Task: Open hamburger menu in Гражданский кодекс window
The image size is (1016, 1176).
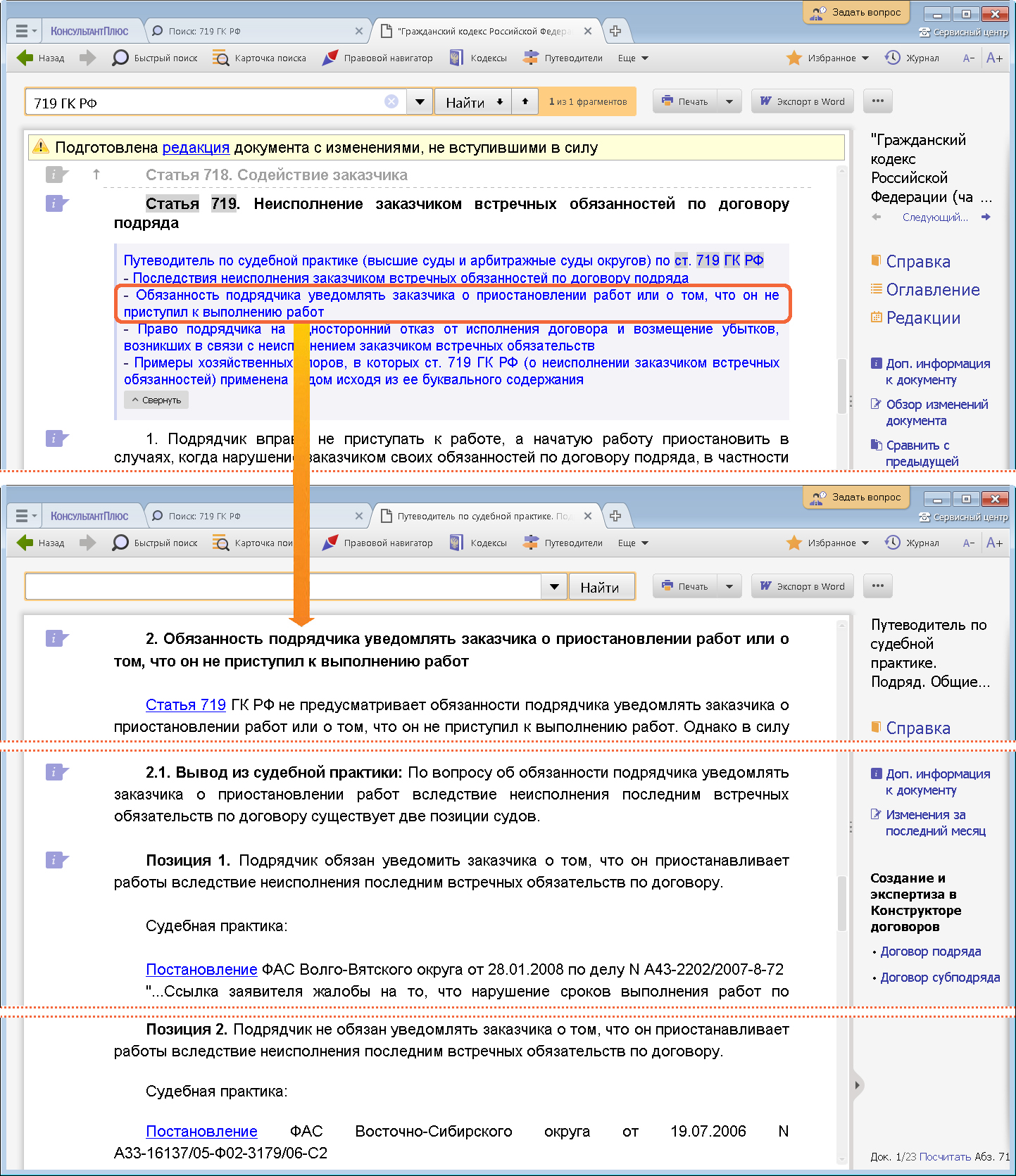Action: point(25,31)
